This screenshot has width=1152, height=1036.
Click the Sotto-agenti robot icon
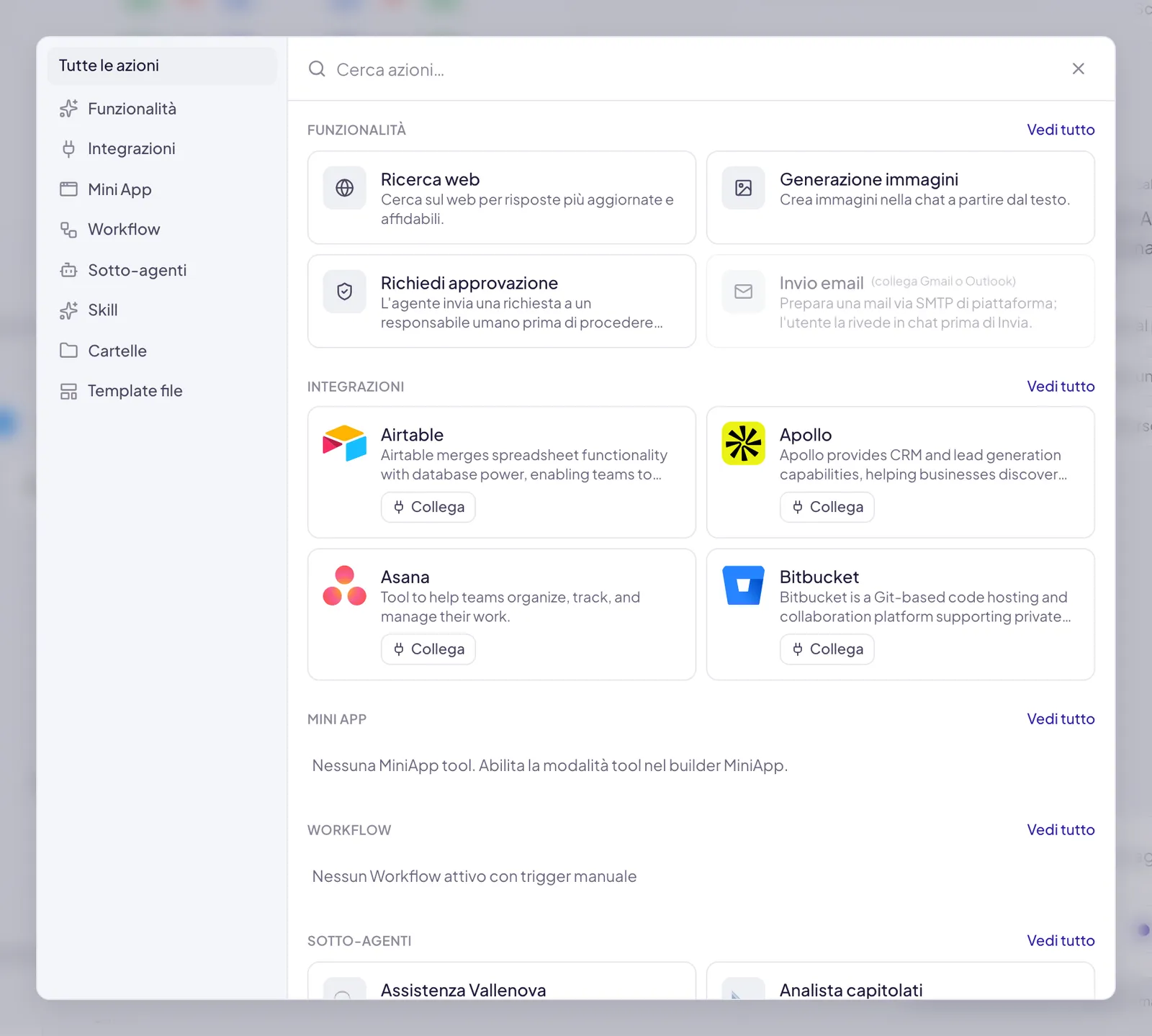pyautogui.click(x=68, y=270)
